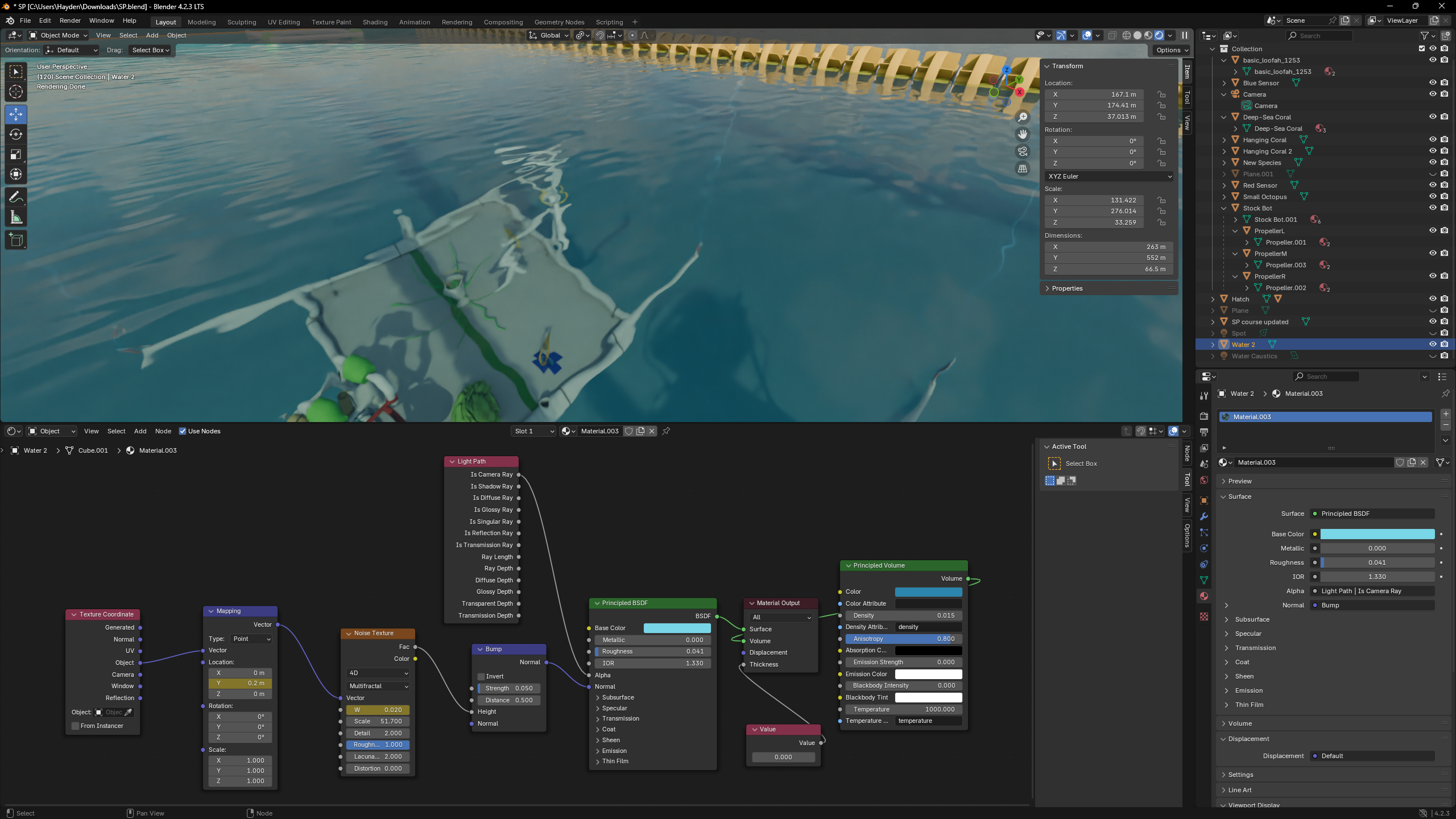Select the Annotate tool
Screen dimensions: 1456x819
pos(16,197)
